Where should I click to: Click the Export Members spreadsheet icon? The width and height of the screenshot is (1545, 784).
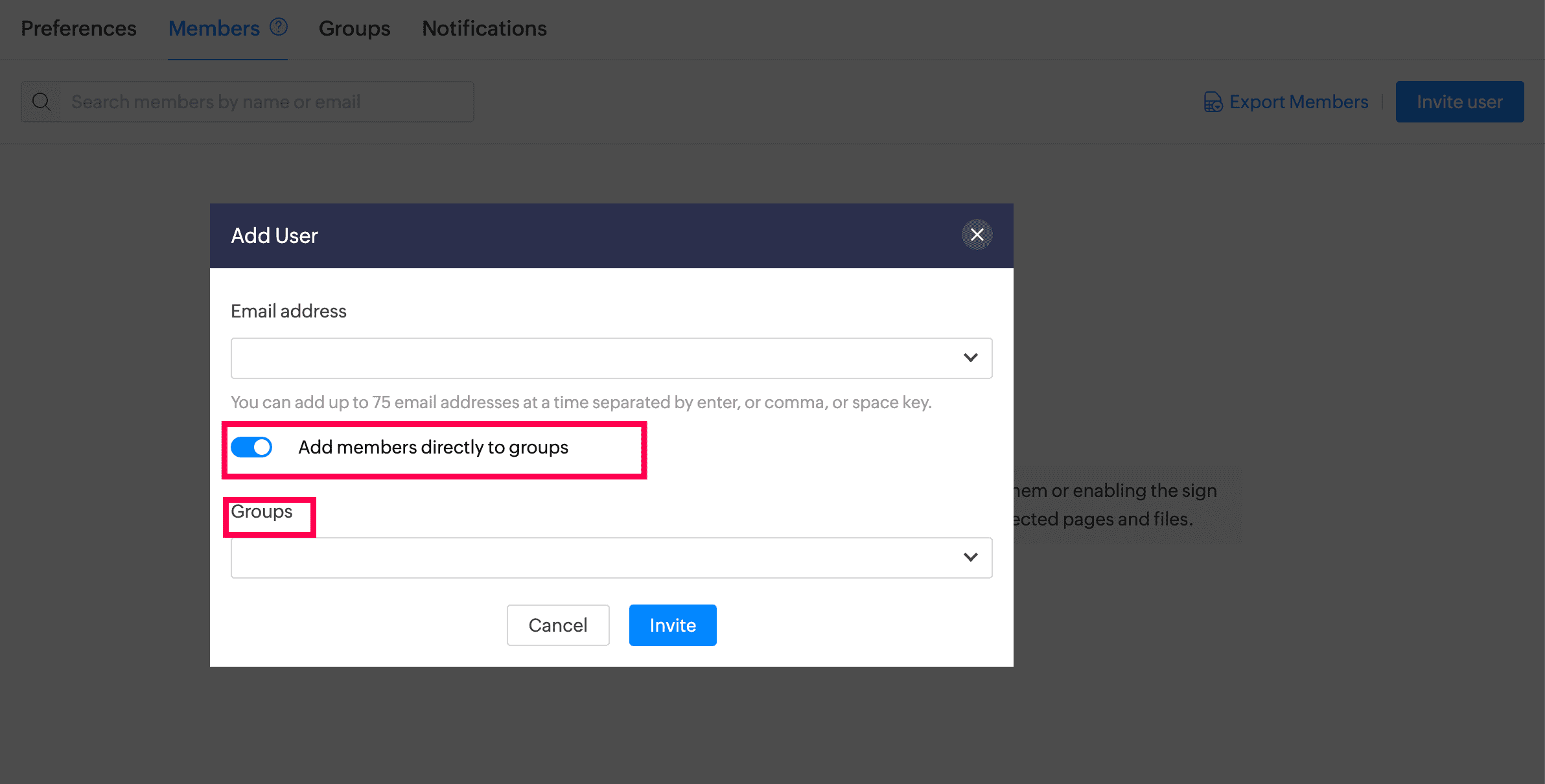point(1213,102)
